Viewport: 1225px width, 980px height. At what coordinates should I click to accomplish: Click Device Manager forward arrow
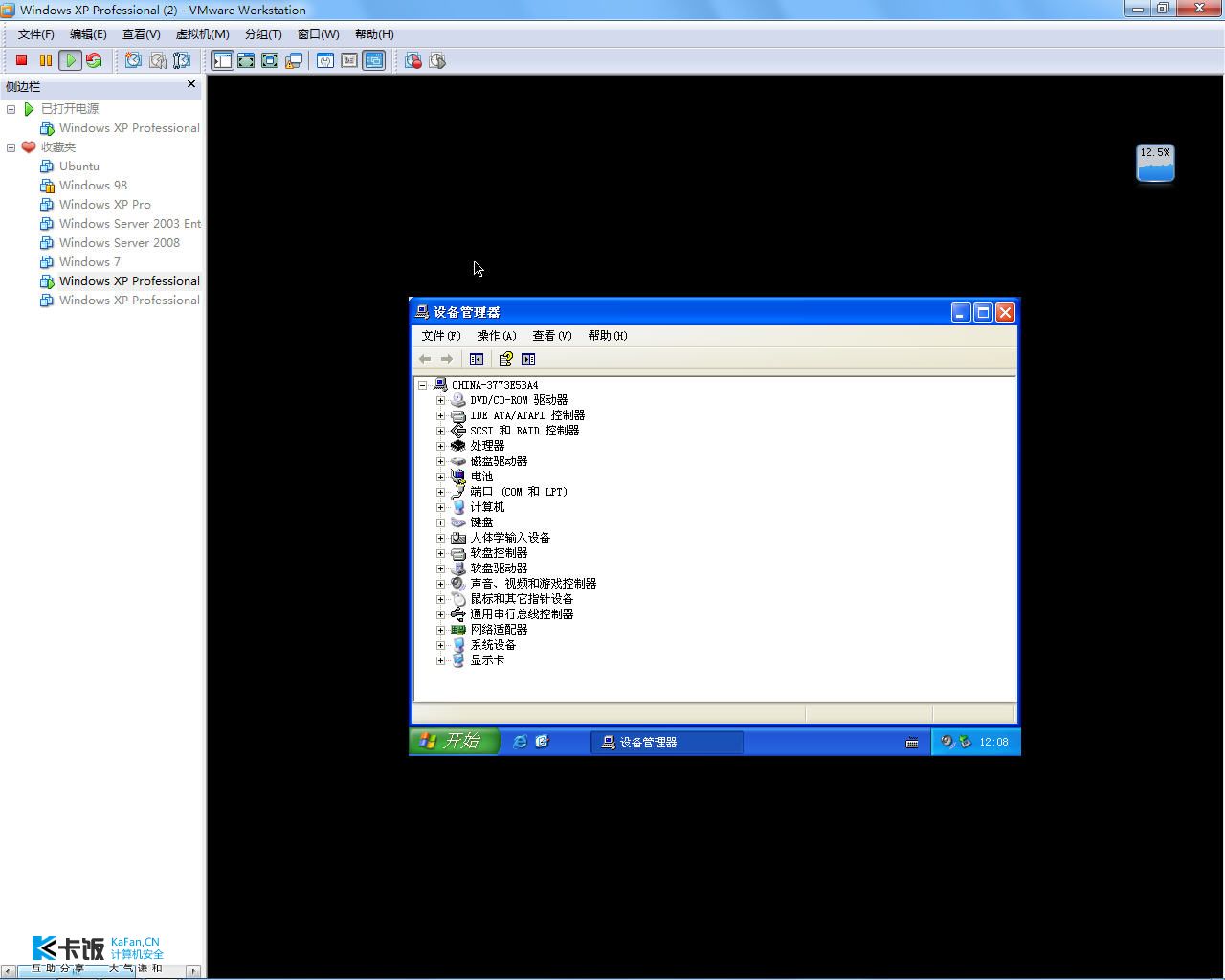pos(446,359)
